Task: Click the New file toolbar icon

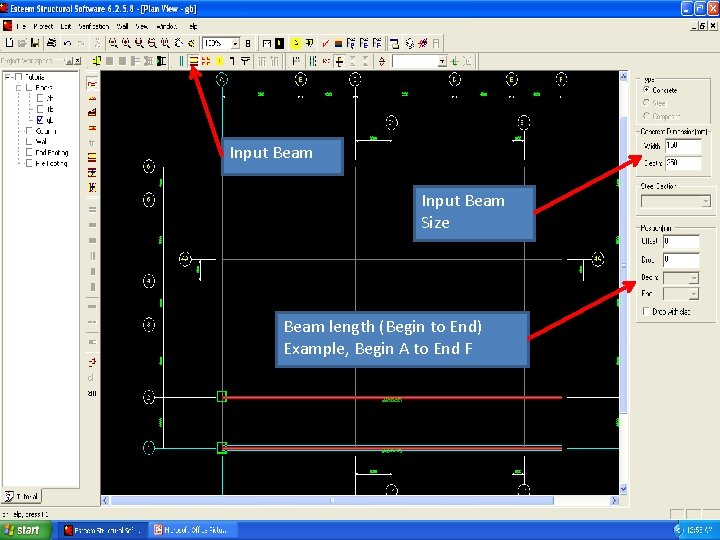Action: (9, 43)
